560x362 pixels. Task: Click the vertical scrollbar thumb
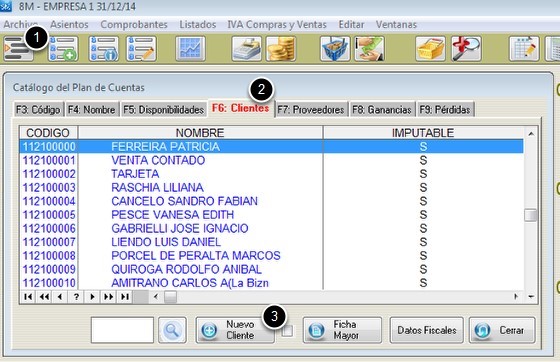click(531, 215)
